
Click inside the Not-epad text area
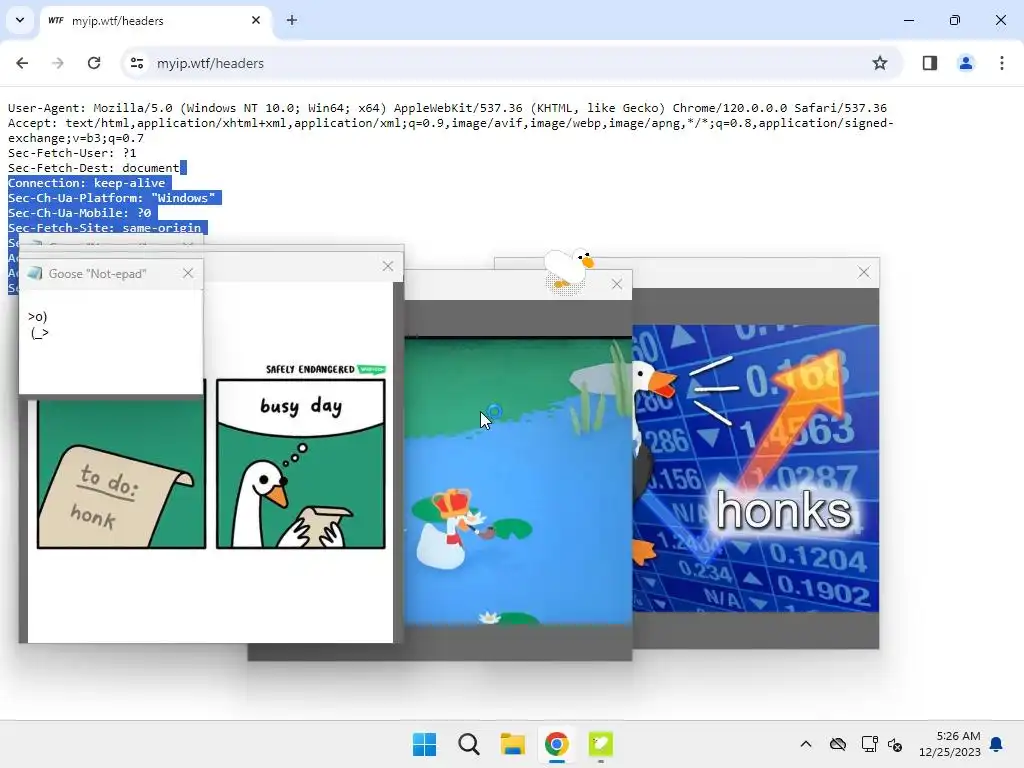[110, 341]
